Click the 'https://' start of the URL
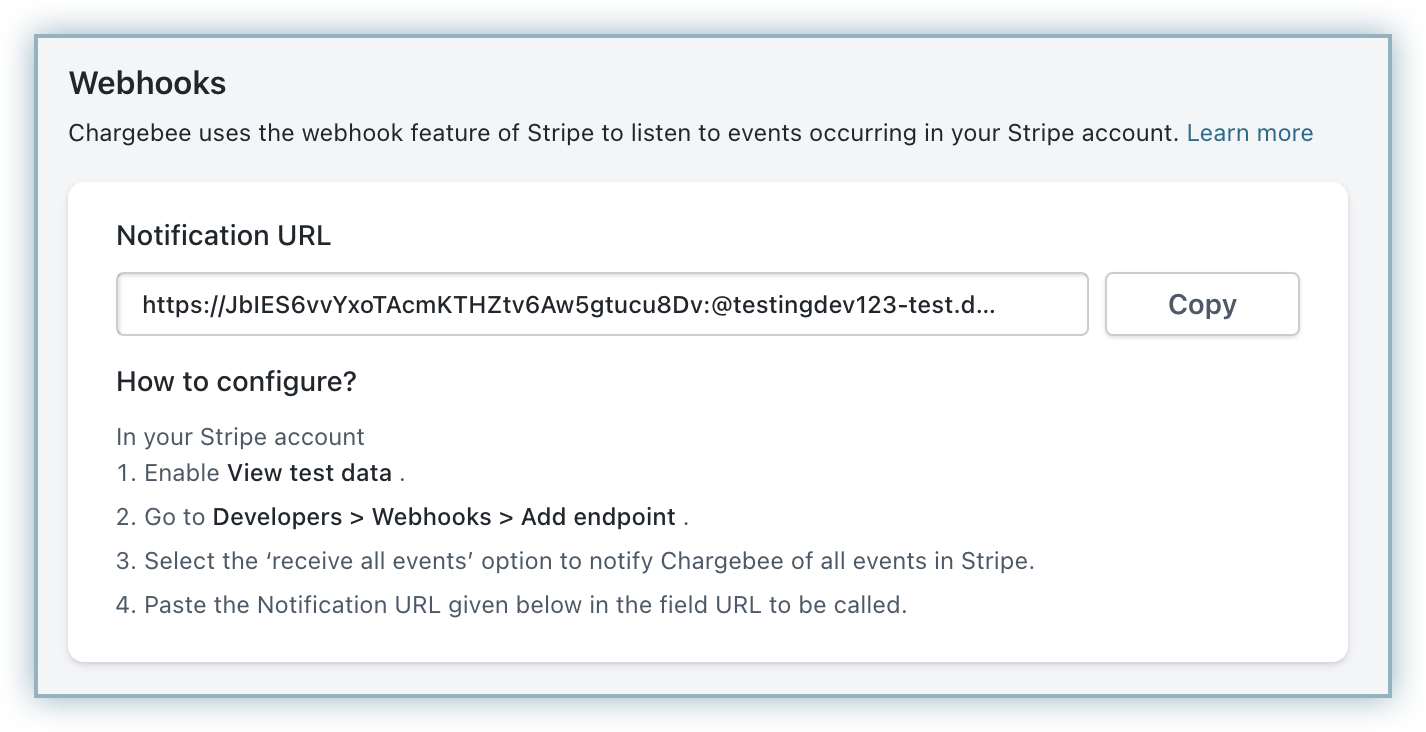This screenshot has width=1426, height=732. click(x=171, y=304)
